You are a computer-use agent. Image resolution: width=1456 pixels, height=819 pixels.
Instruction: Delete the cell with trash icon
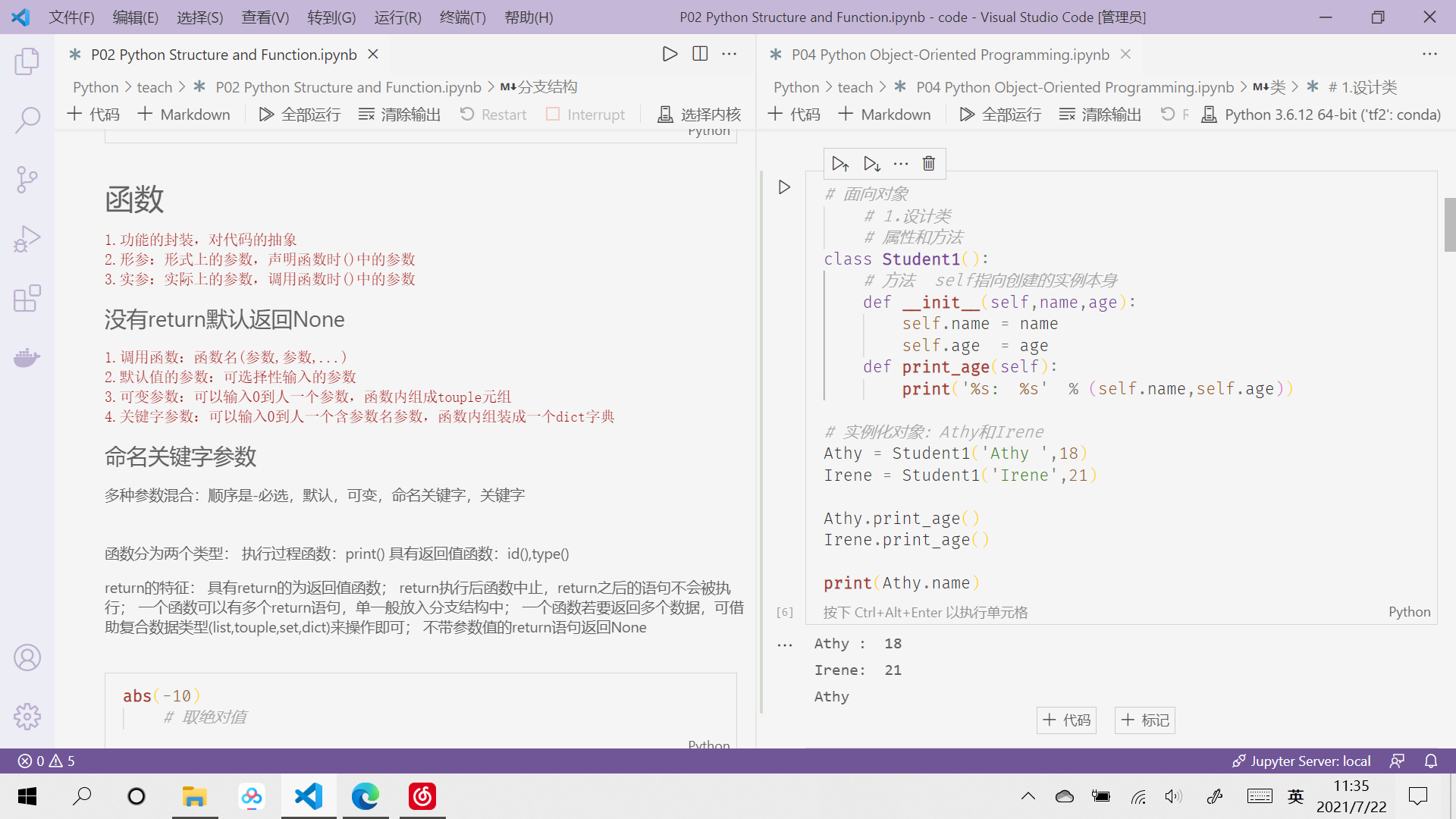(x=929, y=164)
